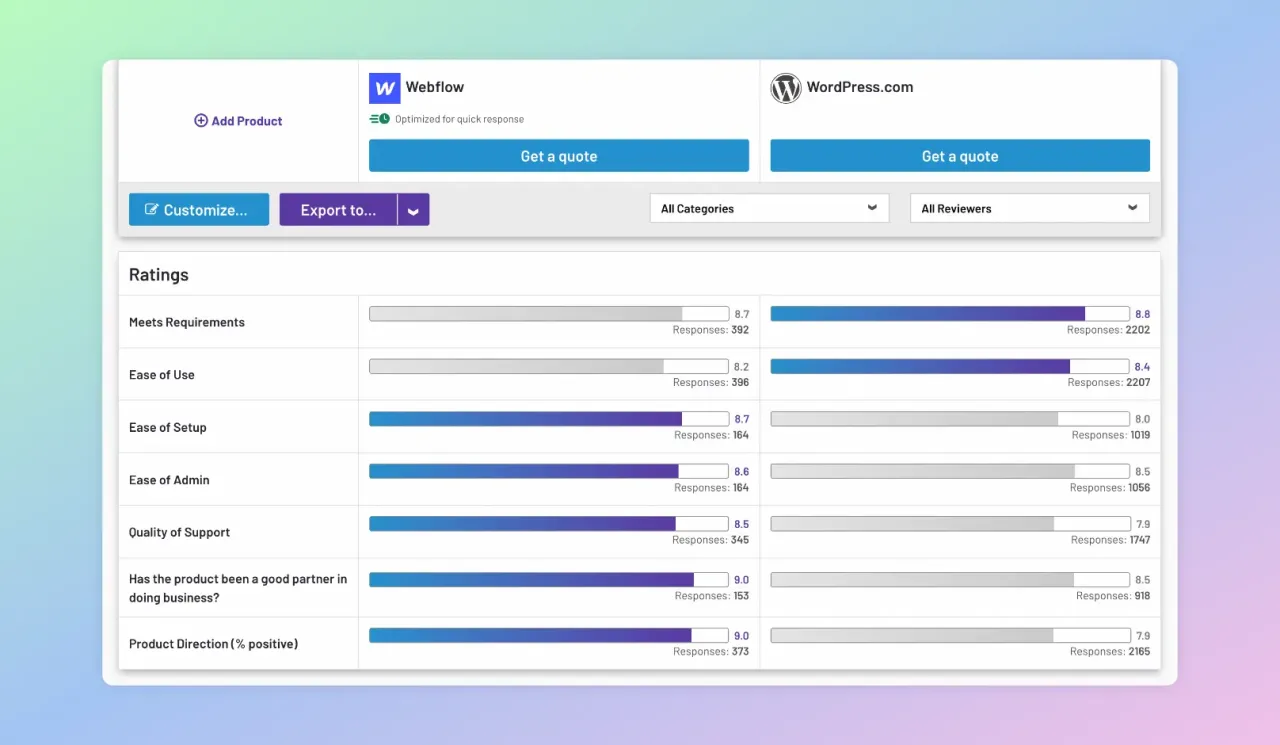Select the Ratings section heading

(x=158, y=274)
